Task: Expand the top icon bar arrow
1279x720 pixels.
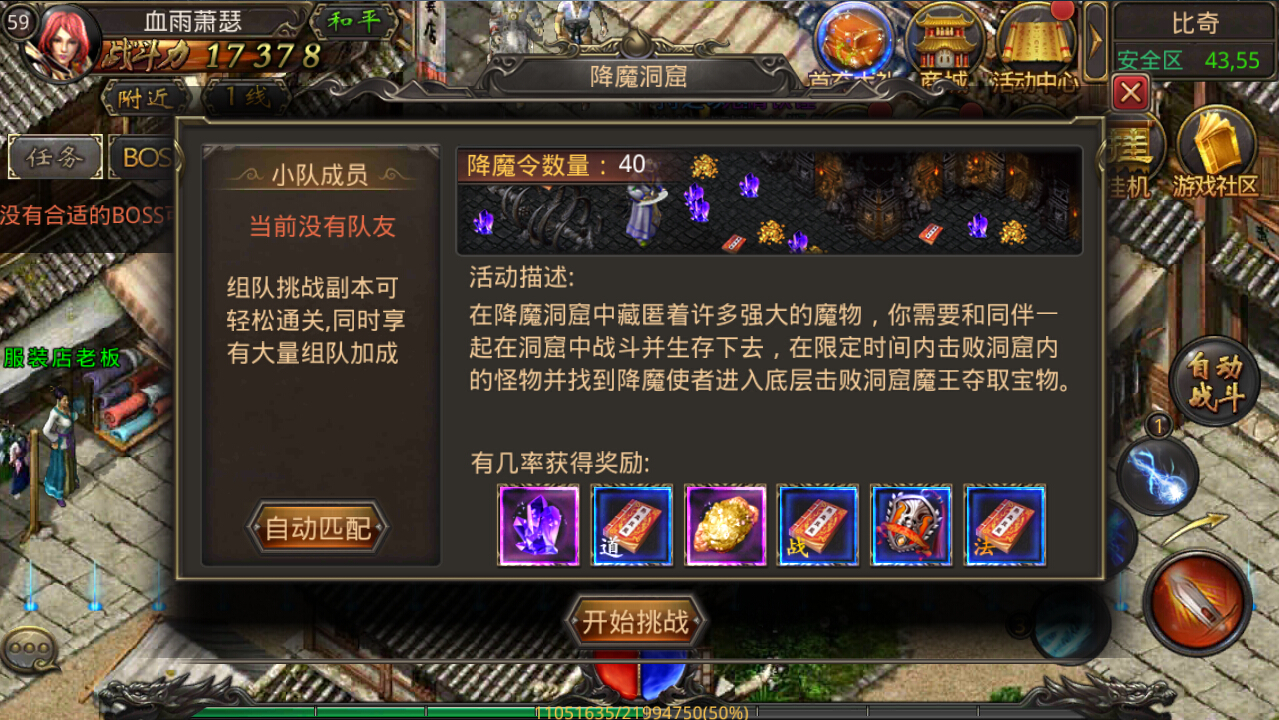Action: coord(1096,41)
